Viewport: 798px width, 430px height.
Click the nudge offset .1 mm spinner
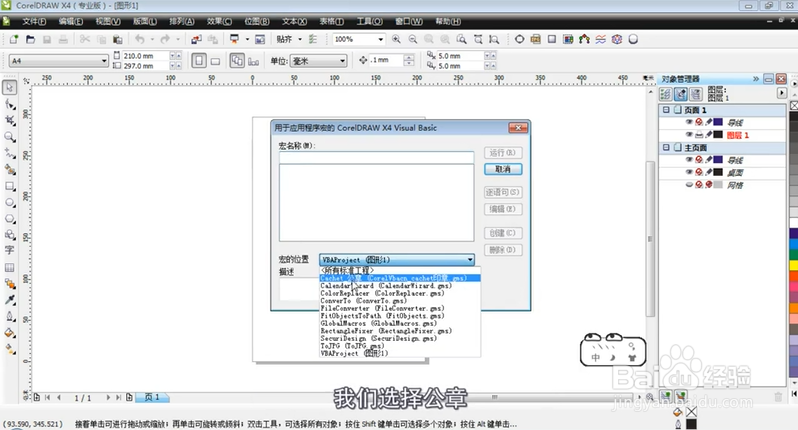(409, 61)
